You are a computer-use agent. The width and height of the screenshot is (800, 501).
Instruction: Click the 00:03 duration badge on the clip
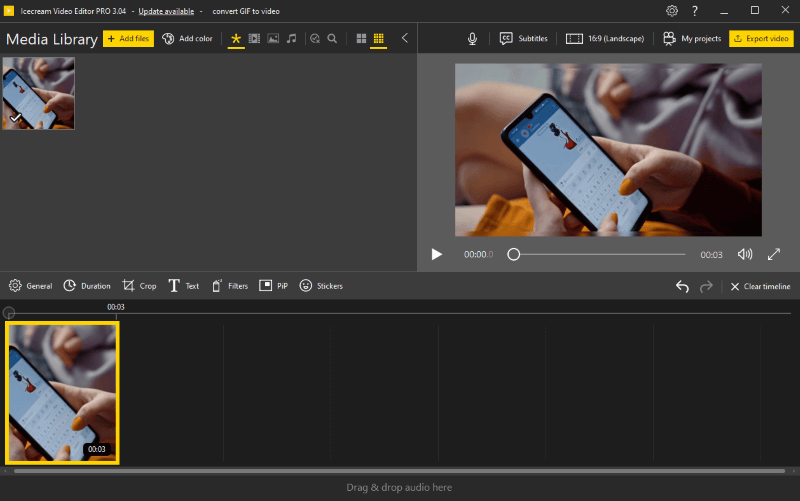point(96,449)
